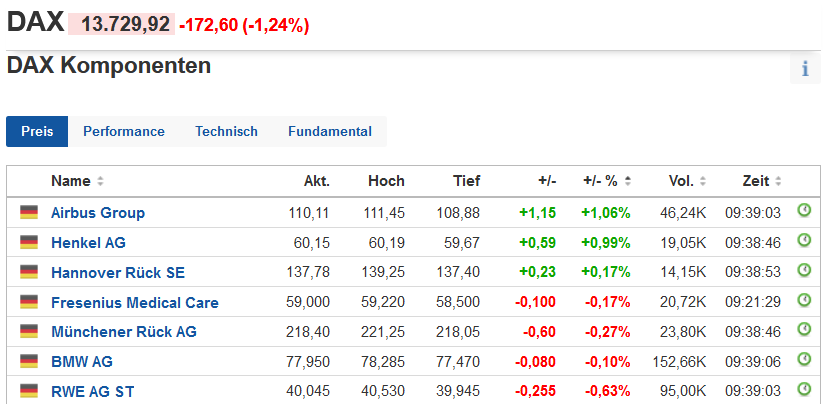The width and height of the screenshot is (827, 404).
Task: Click the clock icon in Airbus Group row
Action: (x=804, y=211)
